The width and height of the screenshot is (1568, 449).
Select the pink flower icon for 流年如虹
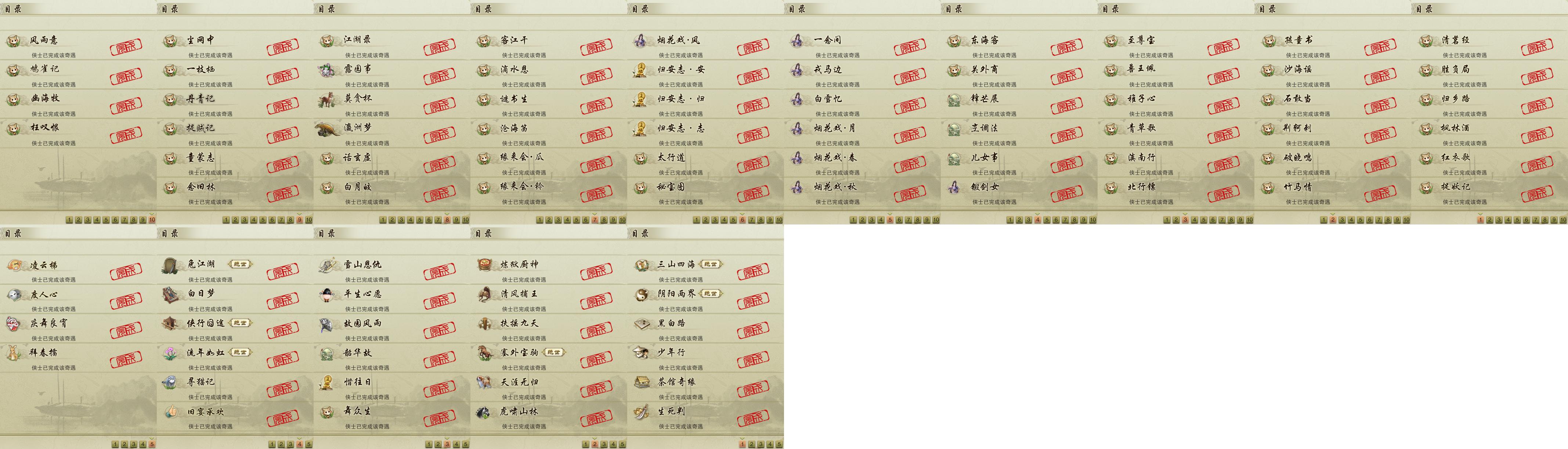tap(170, 353)
